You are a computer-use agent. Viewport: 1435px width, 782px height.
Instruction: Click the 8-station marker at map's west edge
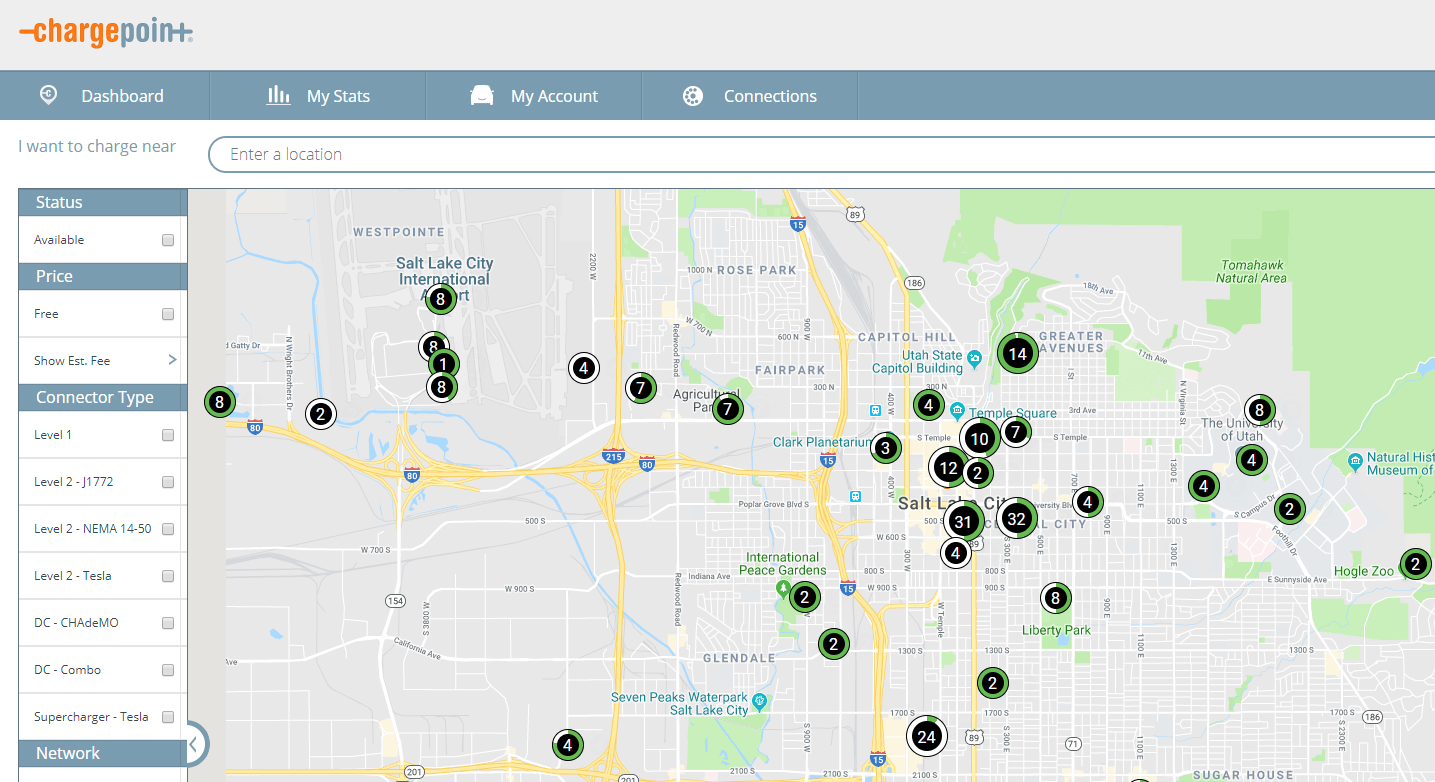click(x=219, y=403)
